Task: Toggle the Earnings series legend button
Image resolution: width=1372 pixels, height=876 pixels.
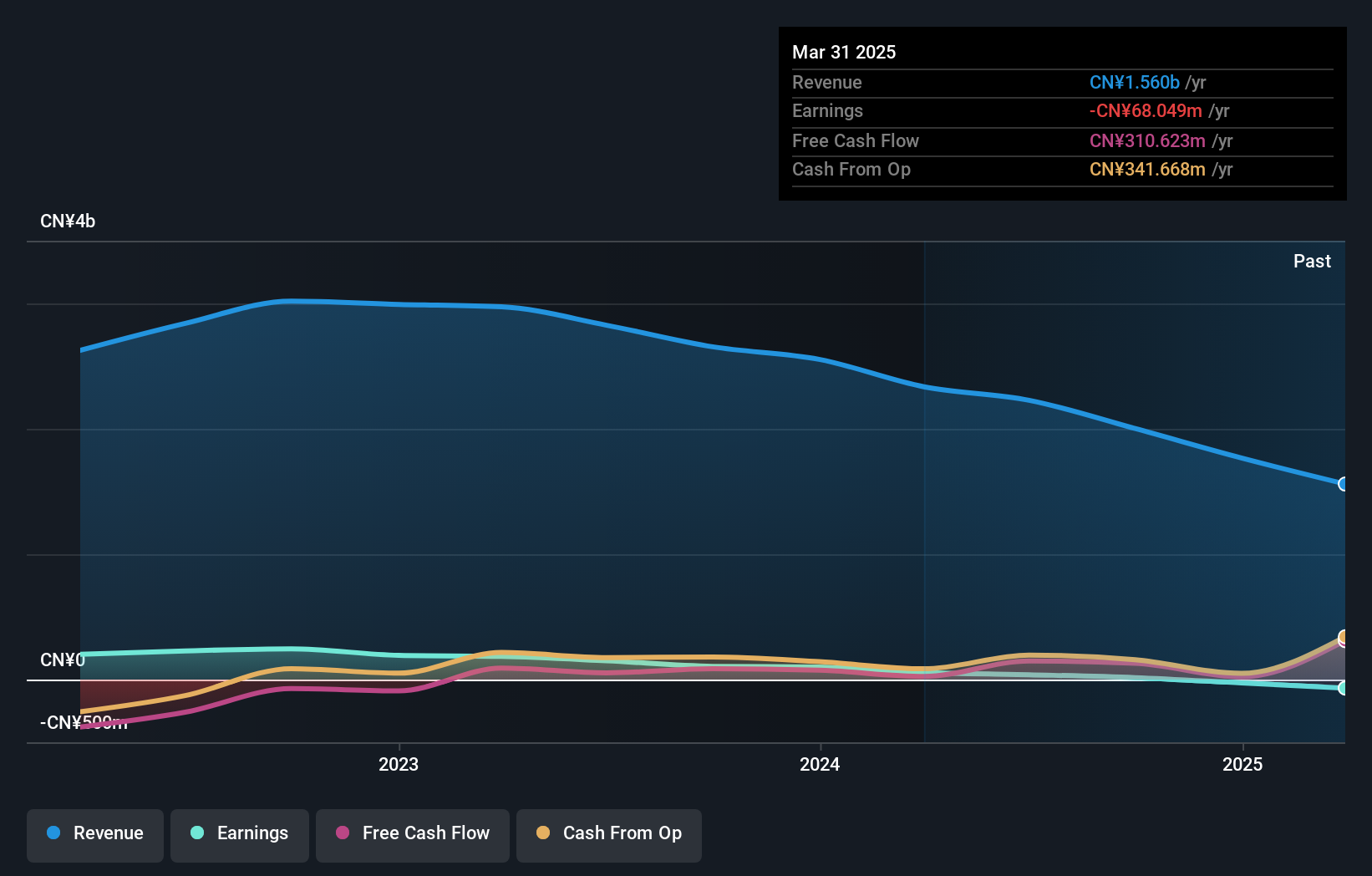Action: click(x=240, y=835)
